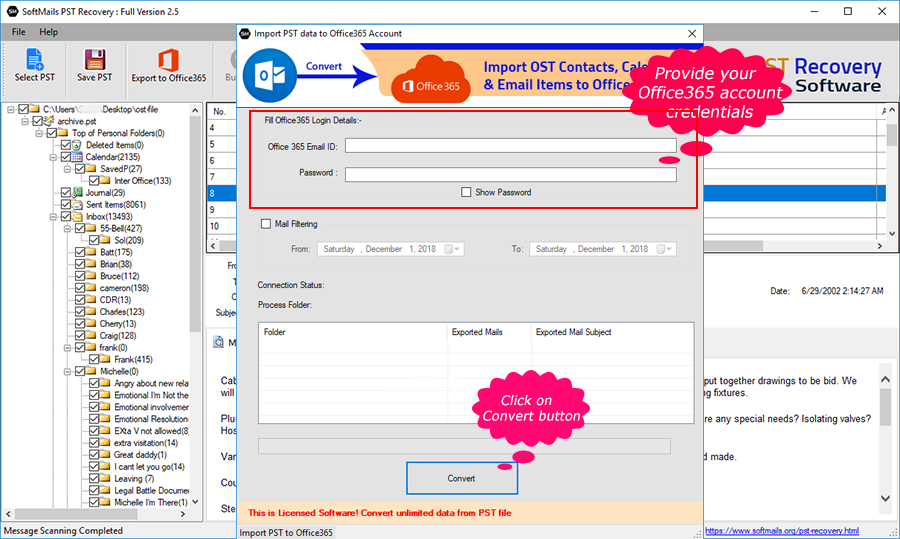The image size is (900, 539).
Task: Click the SoftMails app icon in title bar
Action: point(12,11)
